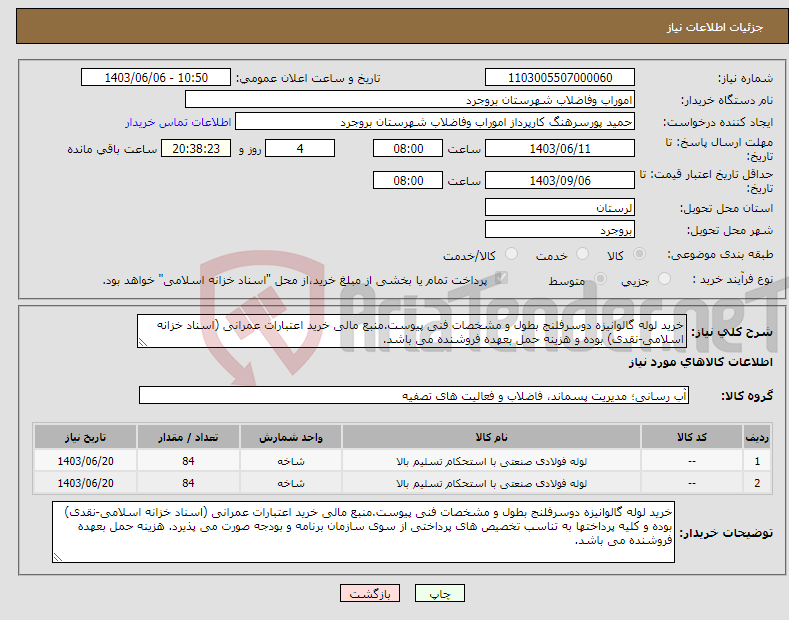Click the remaining time field 20:38:23
This screenshot has height=620, width=789.
pyautogui.click(x=196, y=148)
